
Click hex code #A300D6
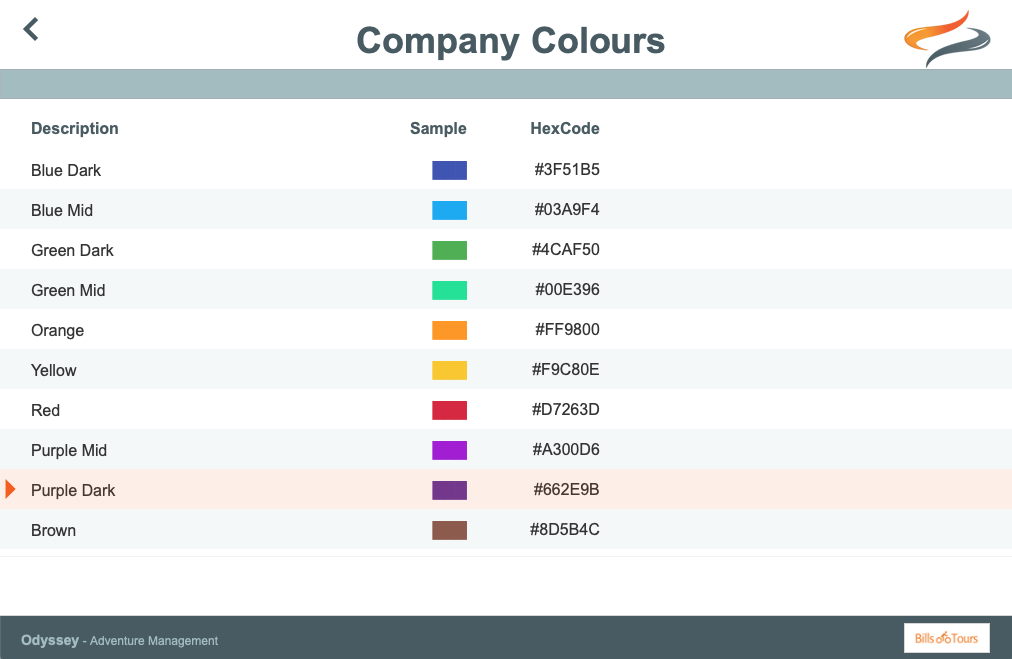point(566,450)
